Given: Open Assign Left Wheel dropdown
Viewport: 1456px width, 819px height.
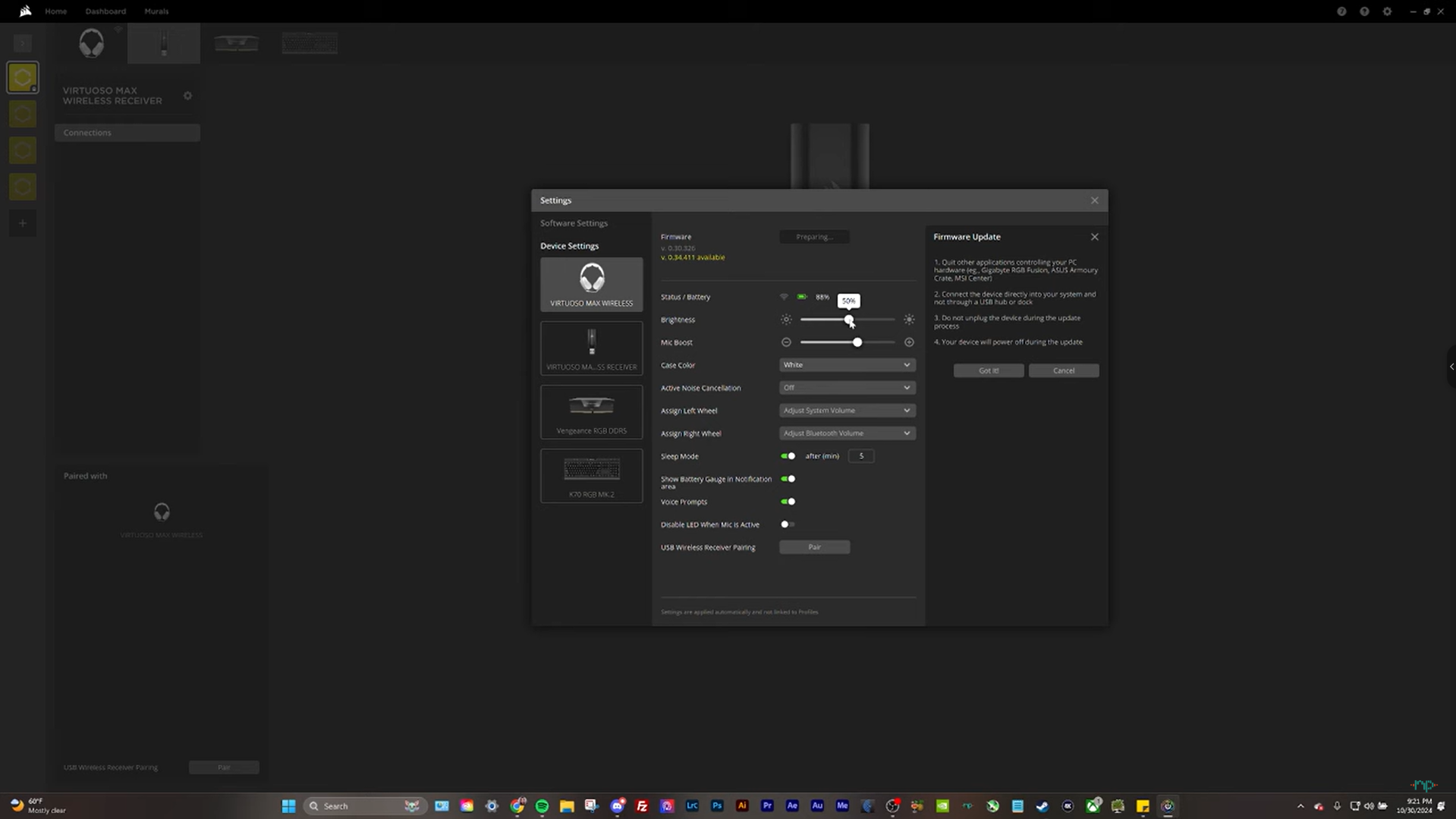Looking at the screenshot, I should (847, 411).
